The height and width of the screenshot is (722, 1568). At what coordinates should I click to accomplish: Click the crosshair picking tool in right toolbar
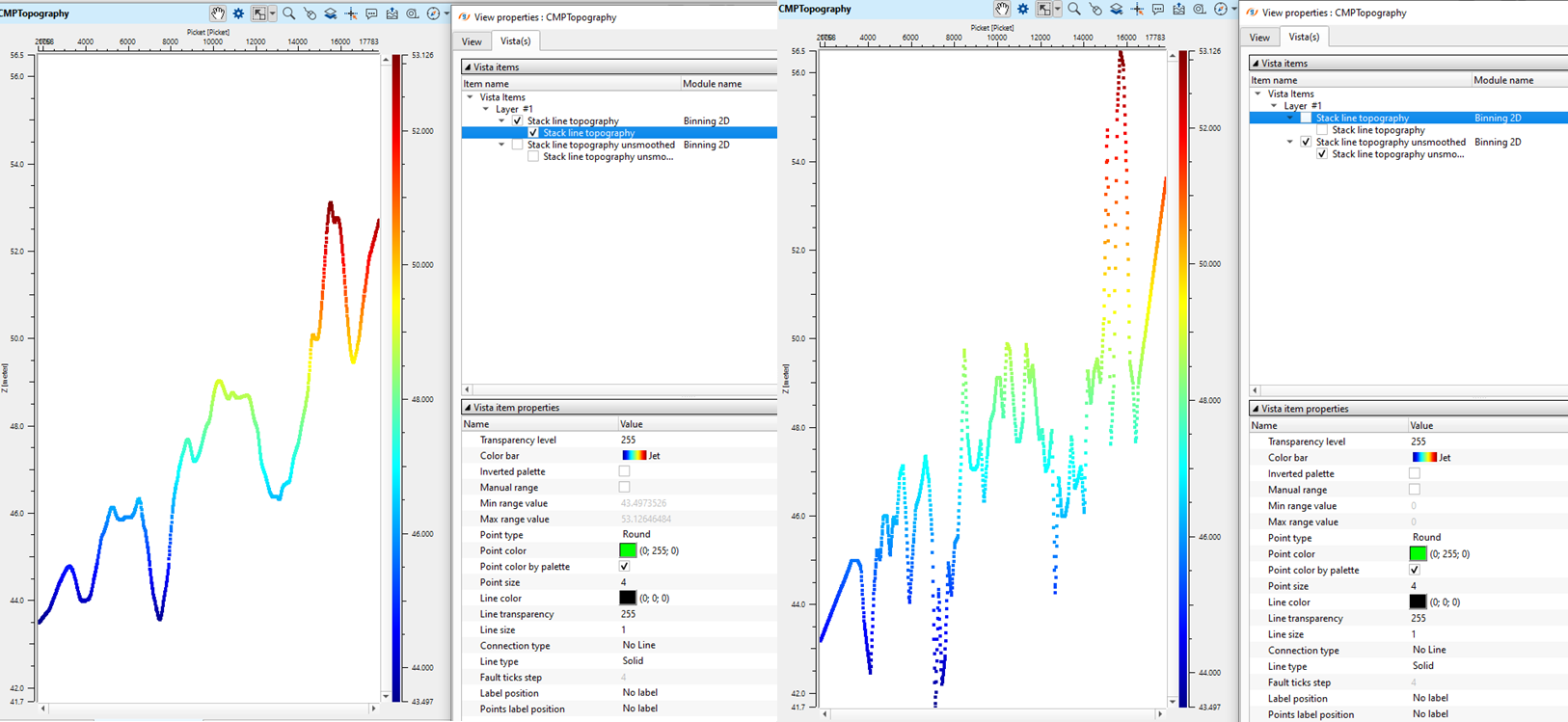1137,9
